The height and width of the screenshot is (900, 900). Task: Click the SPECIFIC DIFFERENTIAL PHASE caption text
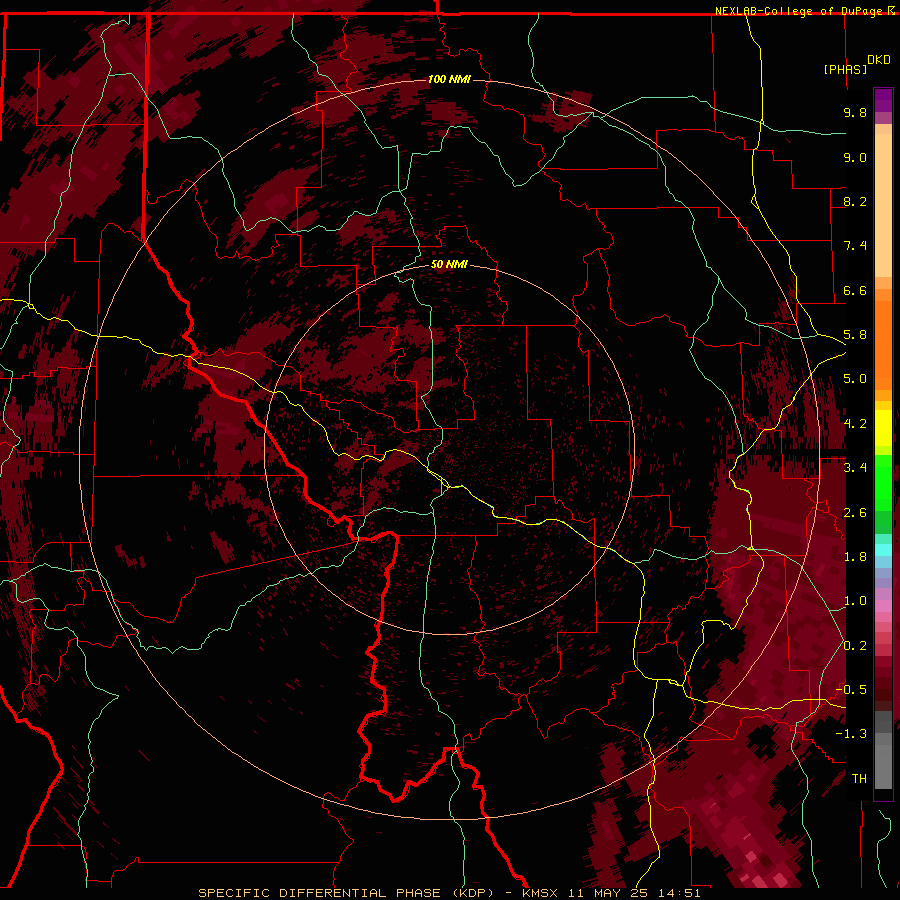tap(319, 893)
